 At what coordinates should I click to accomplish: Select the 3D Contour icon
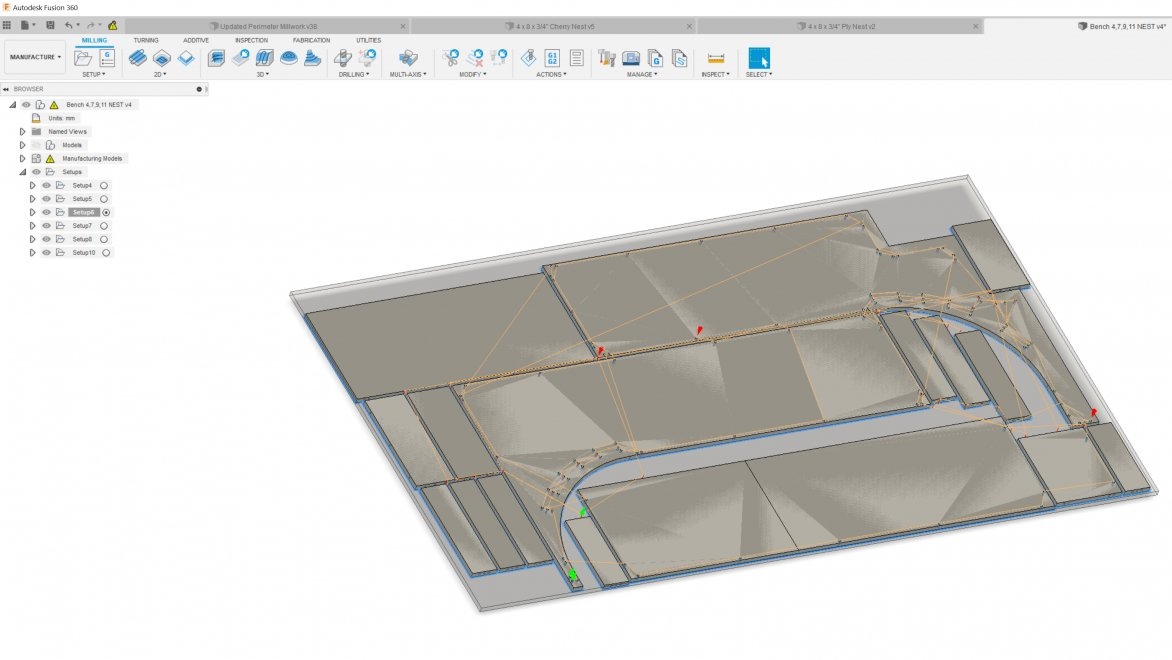point(312,58)
